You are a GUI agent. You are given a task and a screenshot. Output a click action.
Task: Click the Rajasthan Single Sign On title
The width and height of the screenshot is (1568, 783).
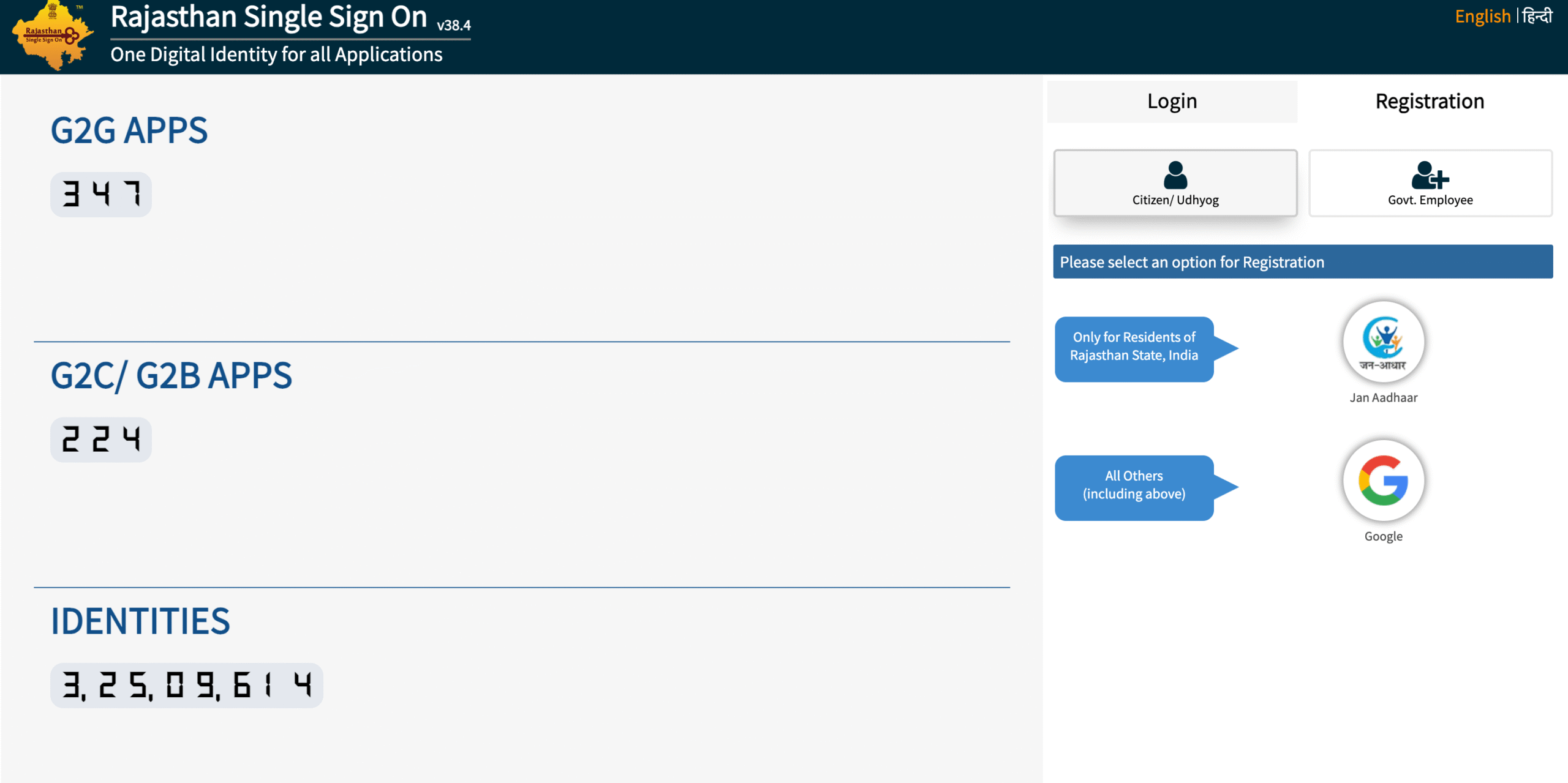tap(268, 17)
